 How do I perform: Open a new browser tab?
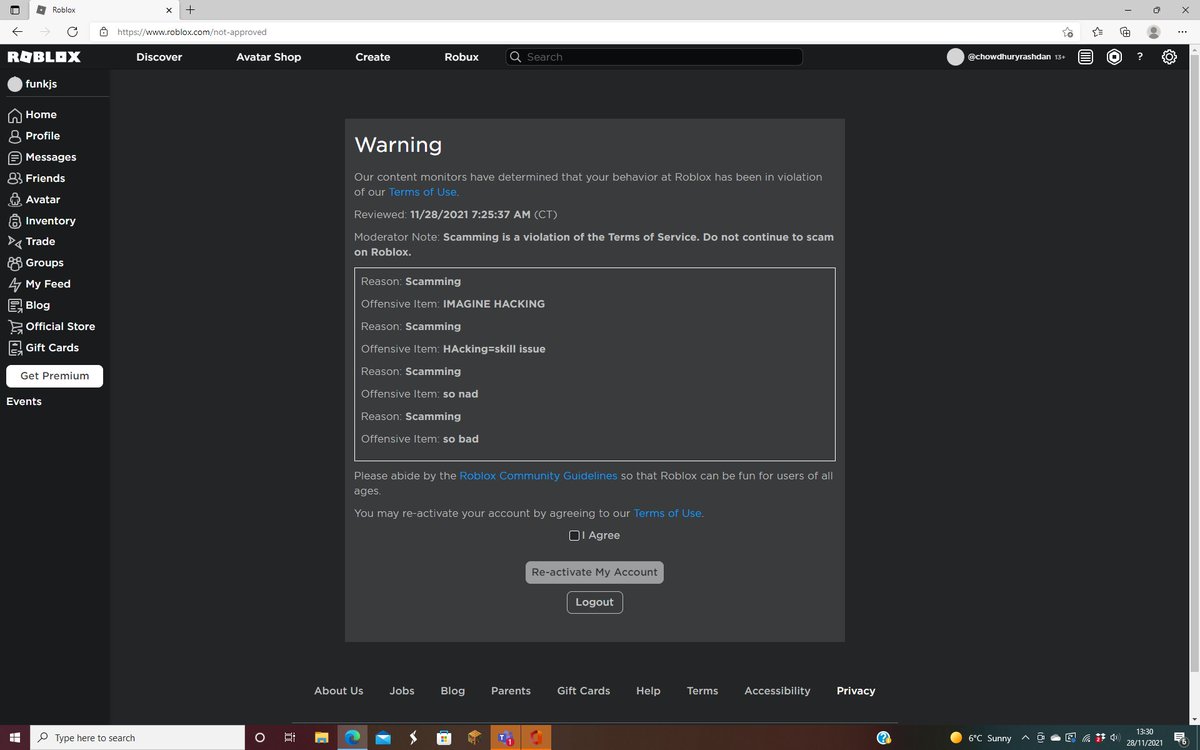pyautogui.click(x=190, y=10)
